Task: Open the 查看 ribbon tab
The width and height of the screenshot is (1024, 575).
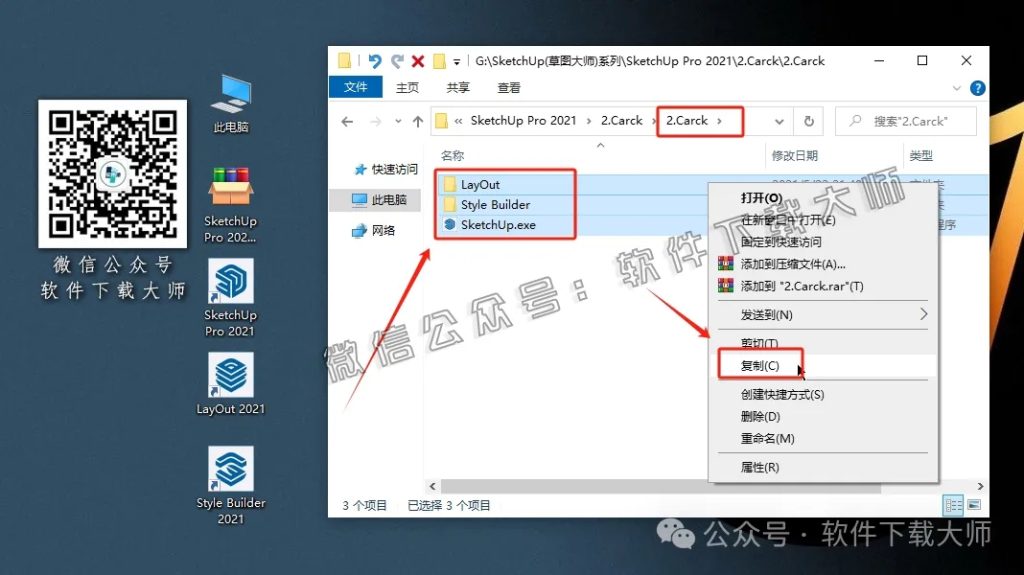Action: [509, 88]
